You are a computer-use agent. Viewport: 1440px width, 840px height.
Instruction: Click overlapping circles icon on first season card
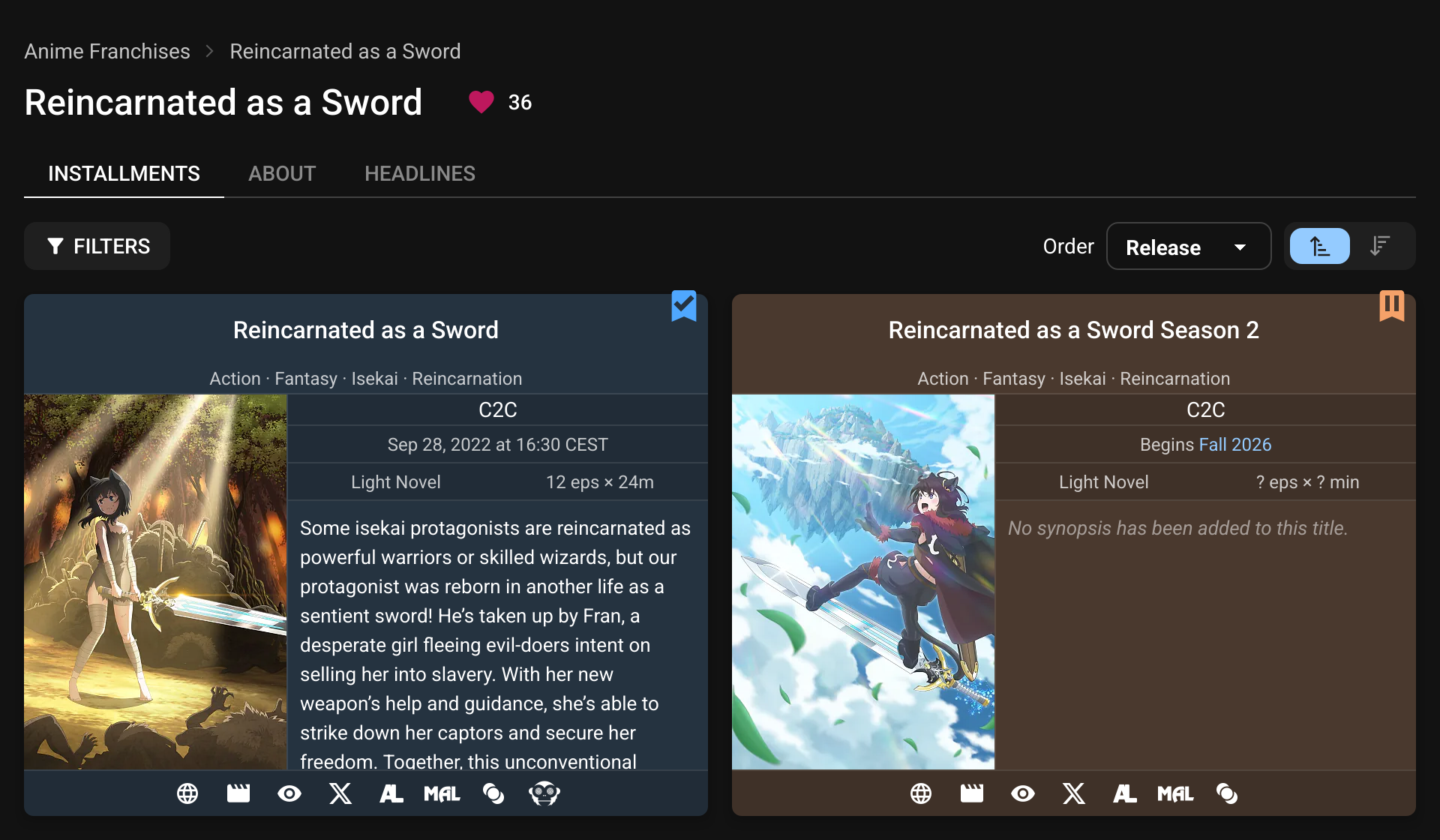pyautogui.click(x=493, y=793)
